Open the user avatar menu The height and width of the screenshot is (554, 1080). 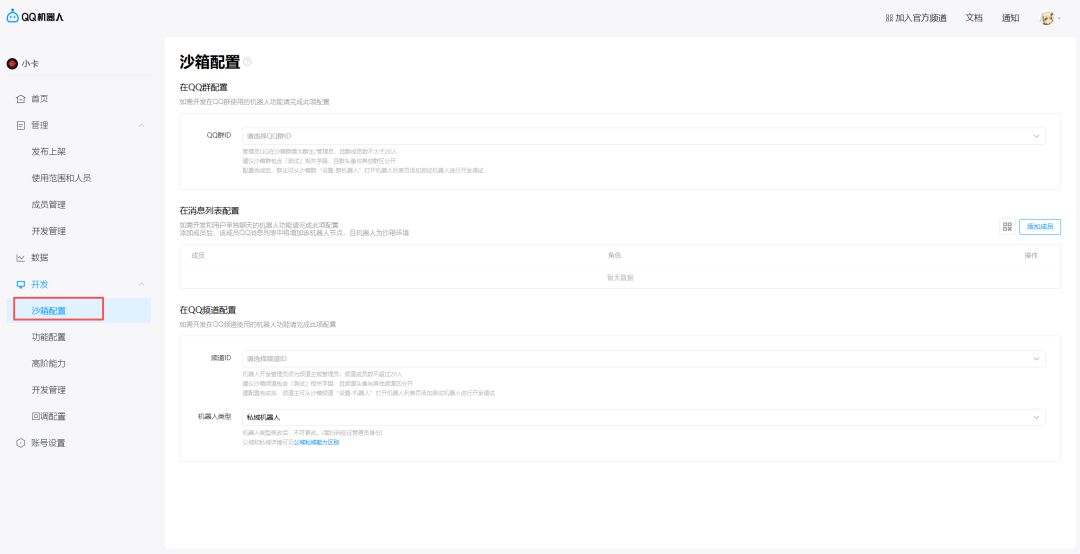tap(1046, 19)
